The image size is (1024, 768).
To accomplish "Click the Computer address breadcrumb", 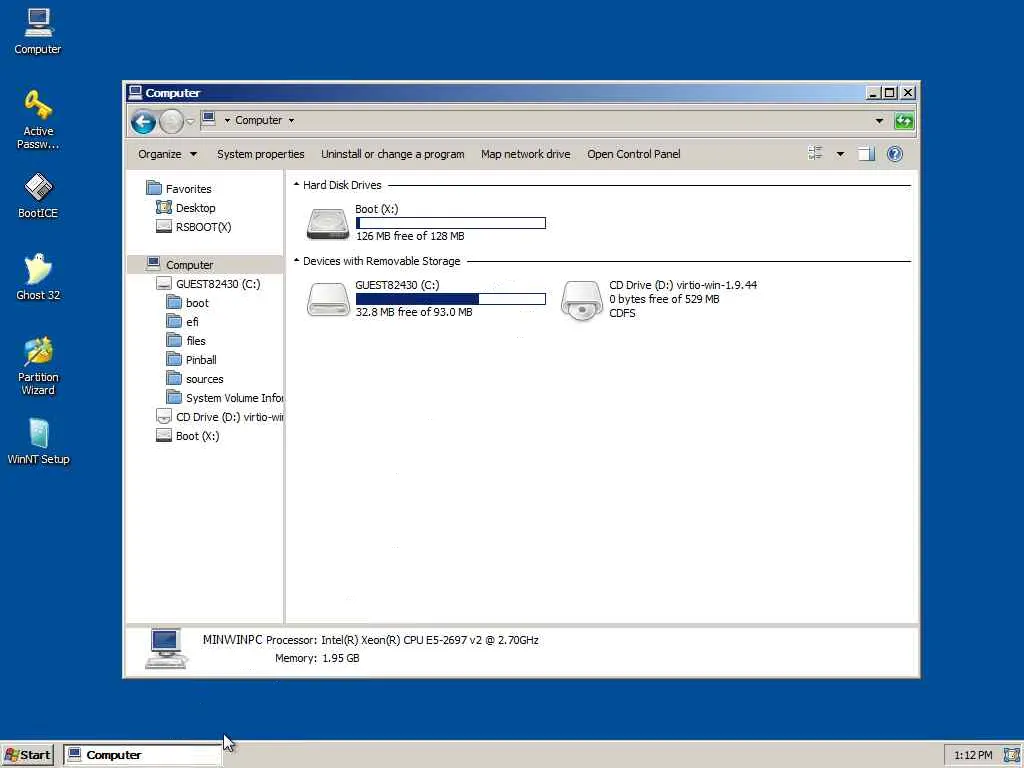I will point(259,120).
